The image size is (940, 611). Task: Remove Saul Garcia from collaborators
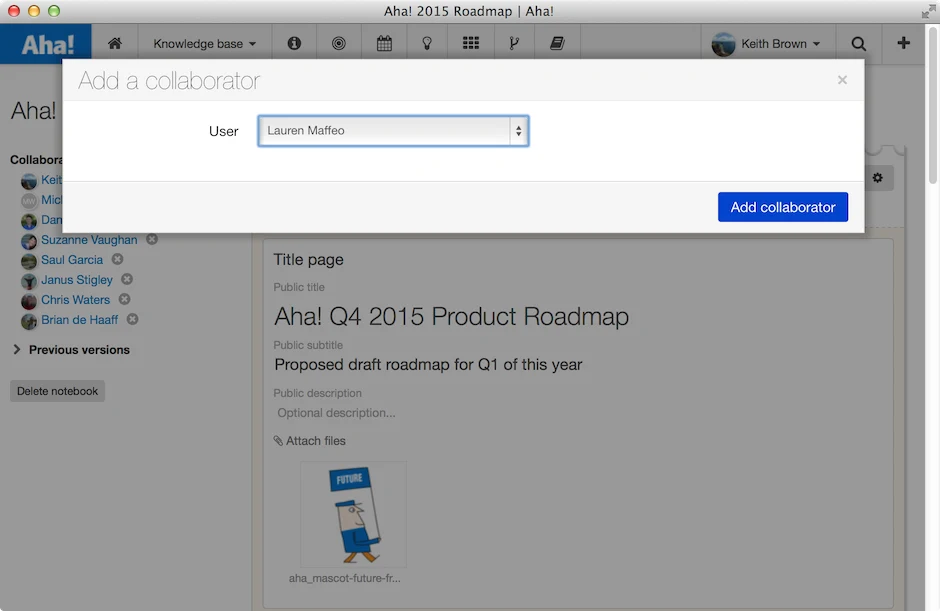[x=118, y=259]
